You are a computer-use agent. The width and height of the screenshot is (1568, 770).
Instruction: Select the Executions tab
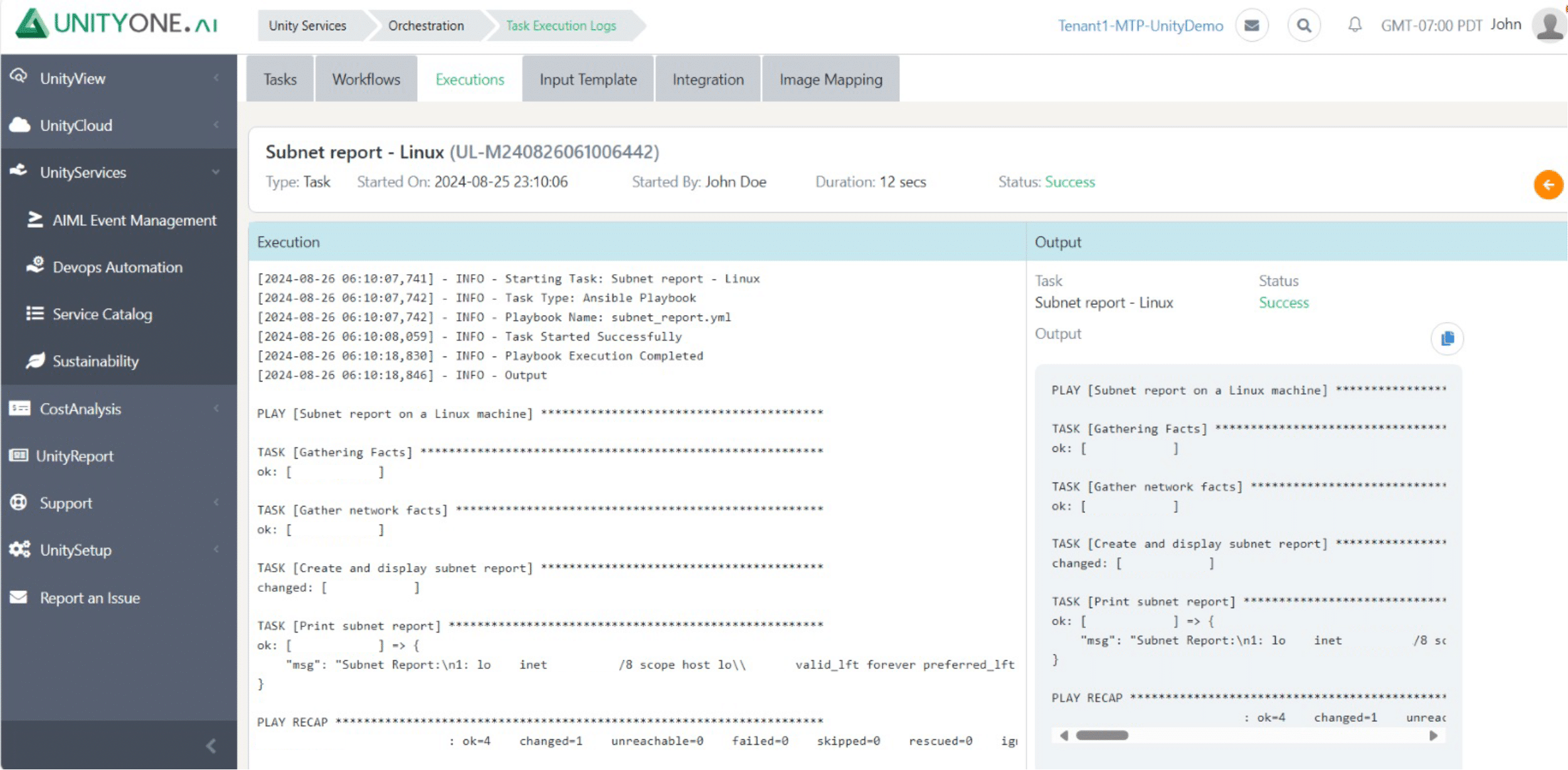470,79
